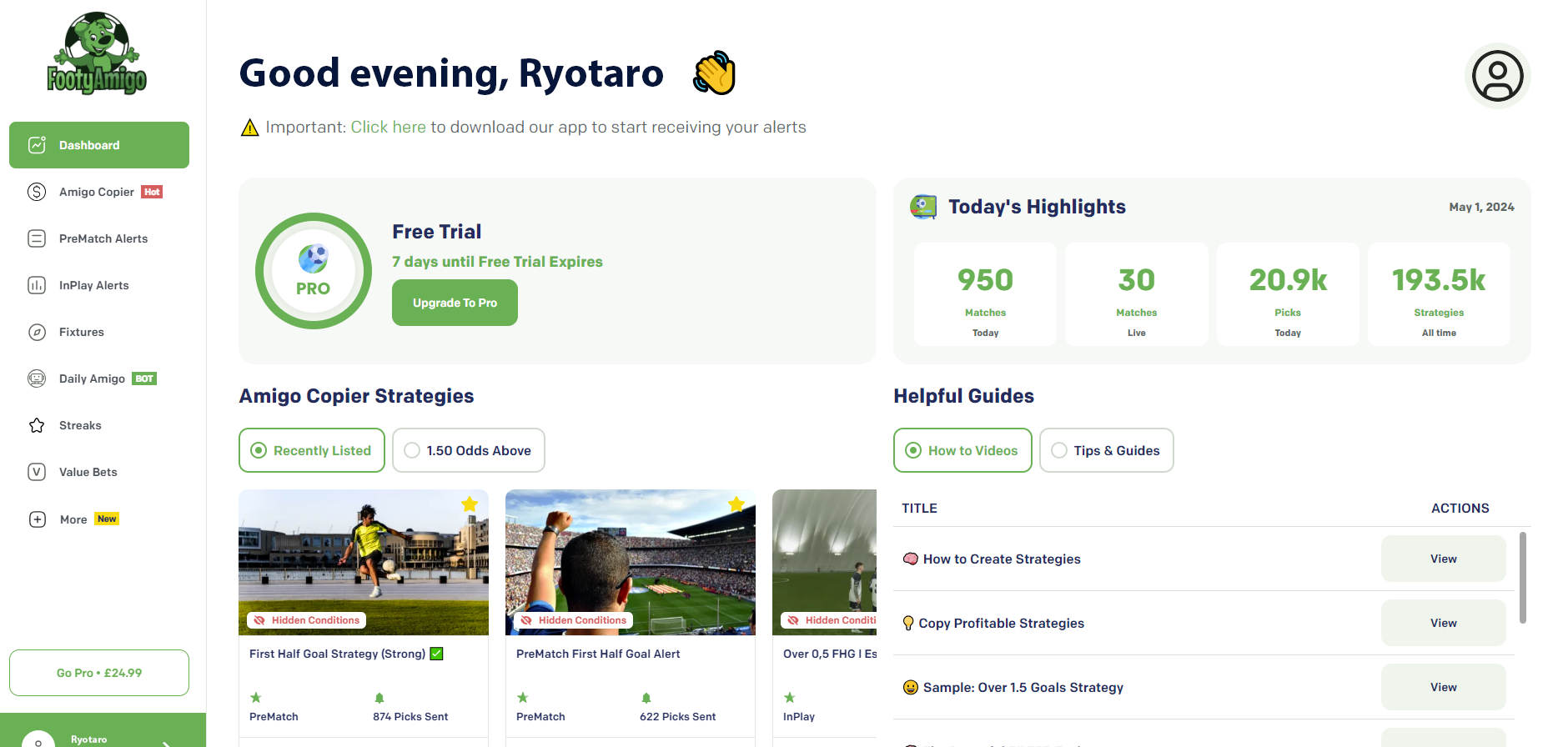This screenshot has height=747, width=1568.
Task: Click the Dashboard chart icon
Action: click(37, 145)
